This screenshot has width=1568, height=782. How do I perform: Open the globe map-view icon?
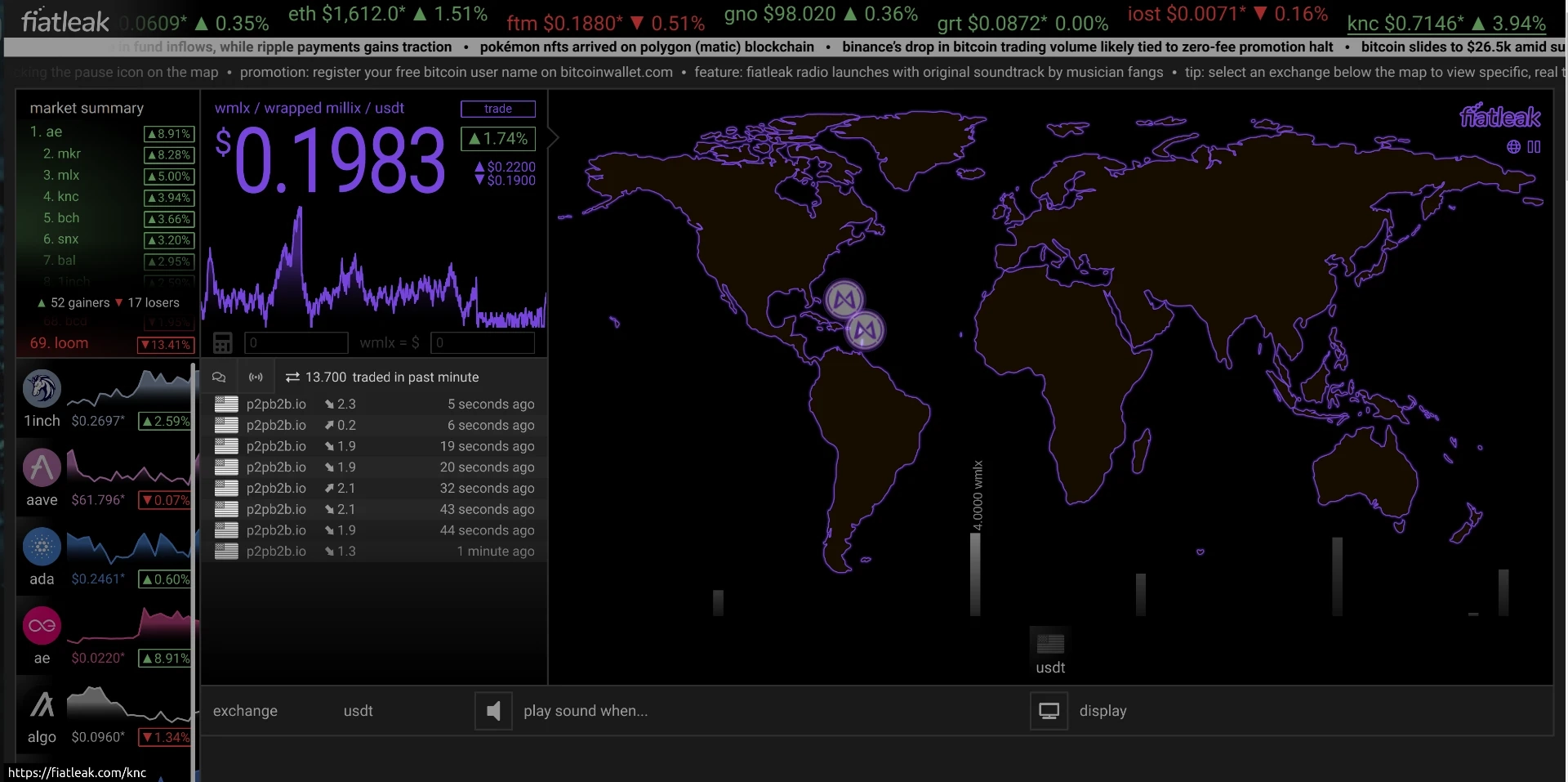click(x=1513, y=147)
